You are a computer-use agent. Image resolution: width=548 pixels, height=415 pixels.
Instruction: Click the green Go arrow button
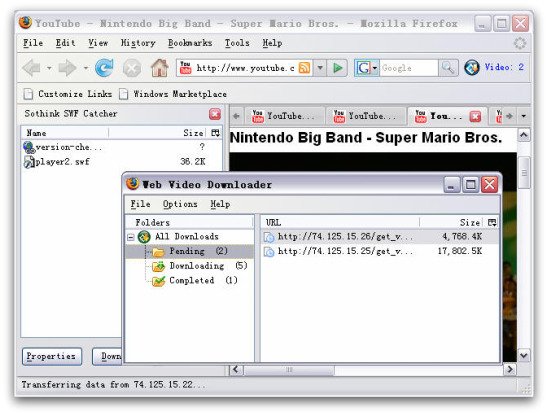tap(338, 68)
